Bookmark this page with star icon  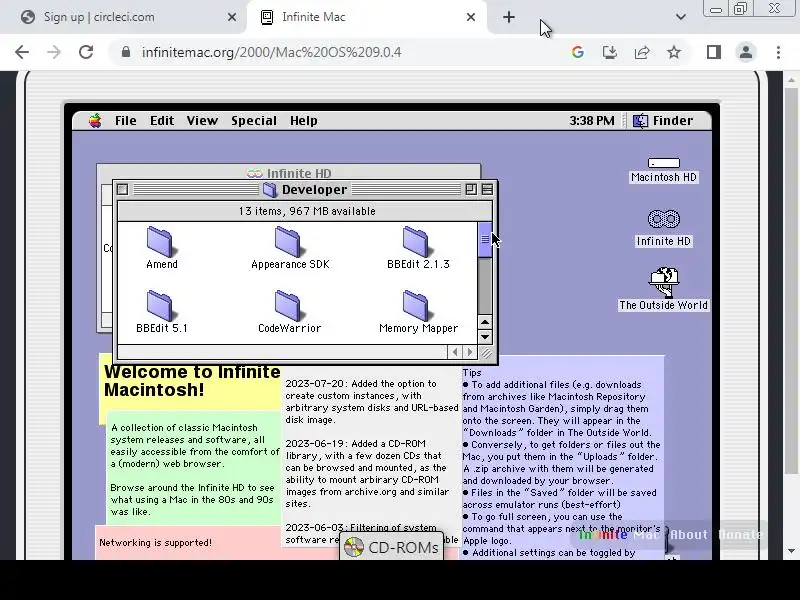674,52
